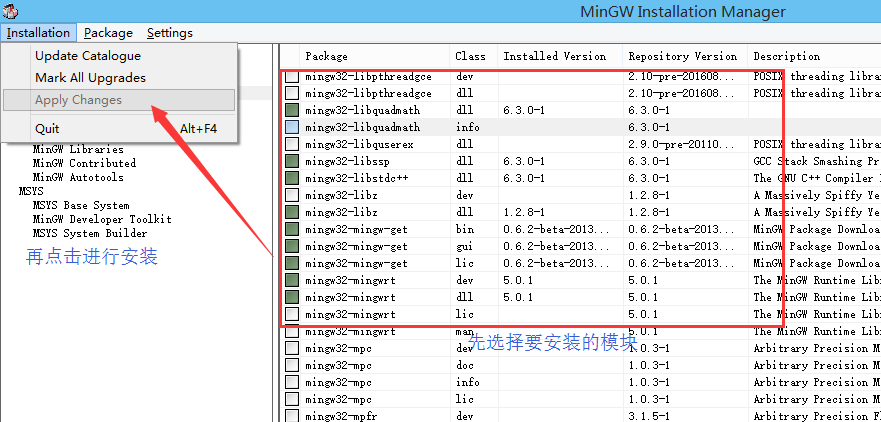
Task: Mark checkbox for mingw32-mpc info
Action: [x=292, y=382]
